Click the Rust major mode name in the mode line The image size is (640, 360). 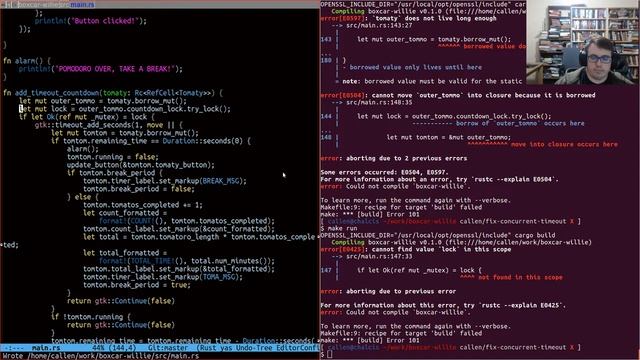[x=209, y=348]
